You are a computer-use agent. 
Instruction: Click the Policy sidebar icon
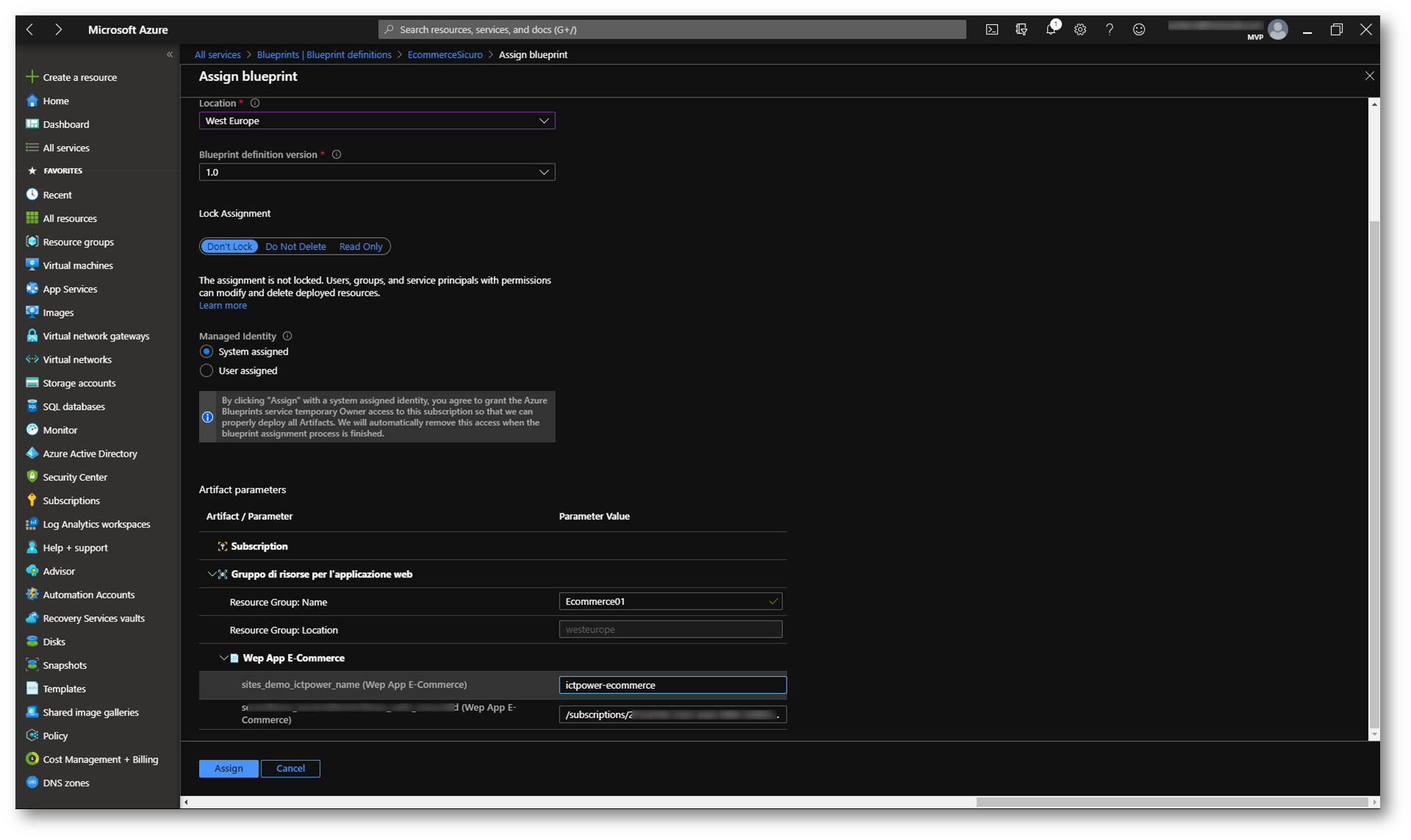(32, 735)
